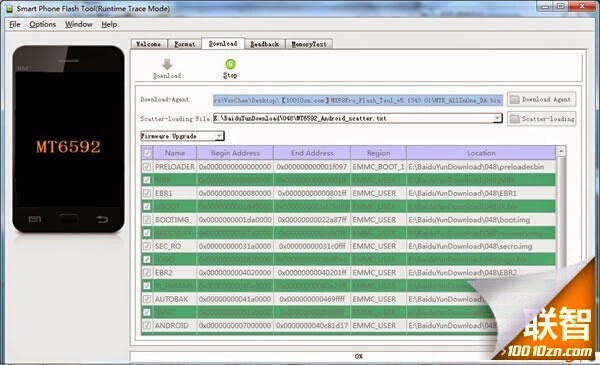This screenshot has height=365, width=600.
Task: Open the File menu
Action: point(15,24)
